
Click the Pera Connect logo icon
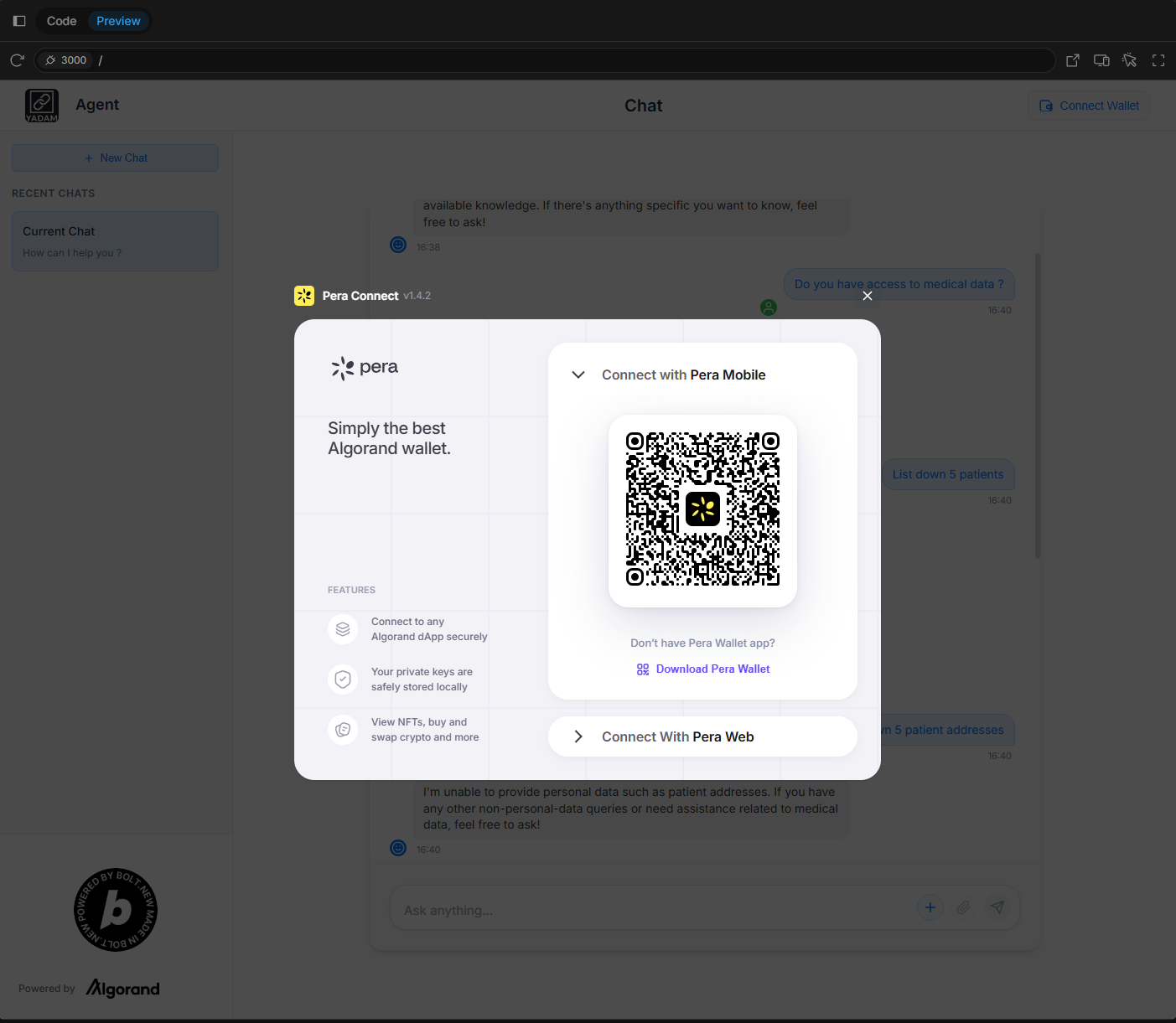coord(304,296)
